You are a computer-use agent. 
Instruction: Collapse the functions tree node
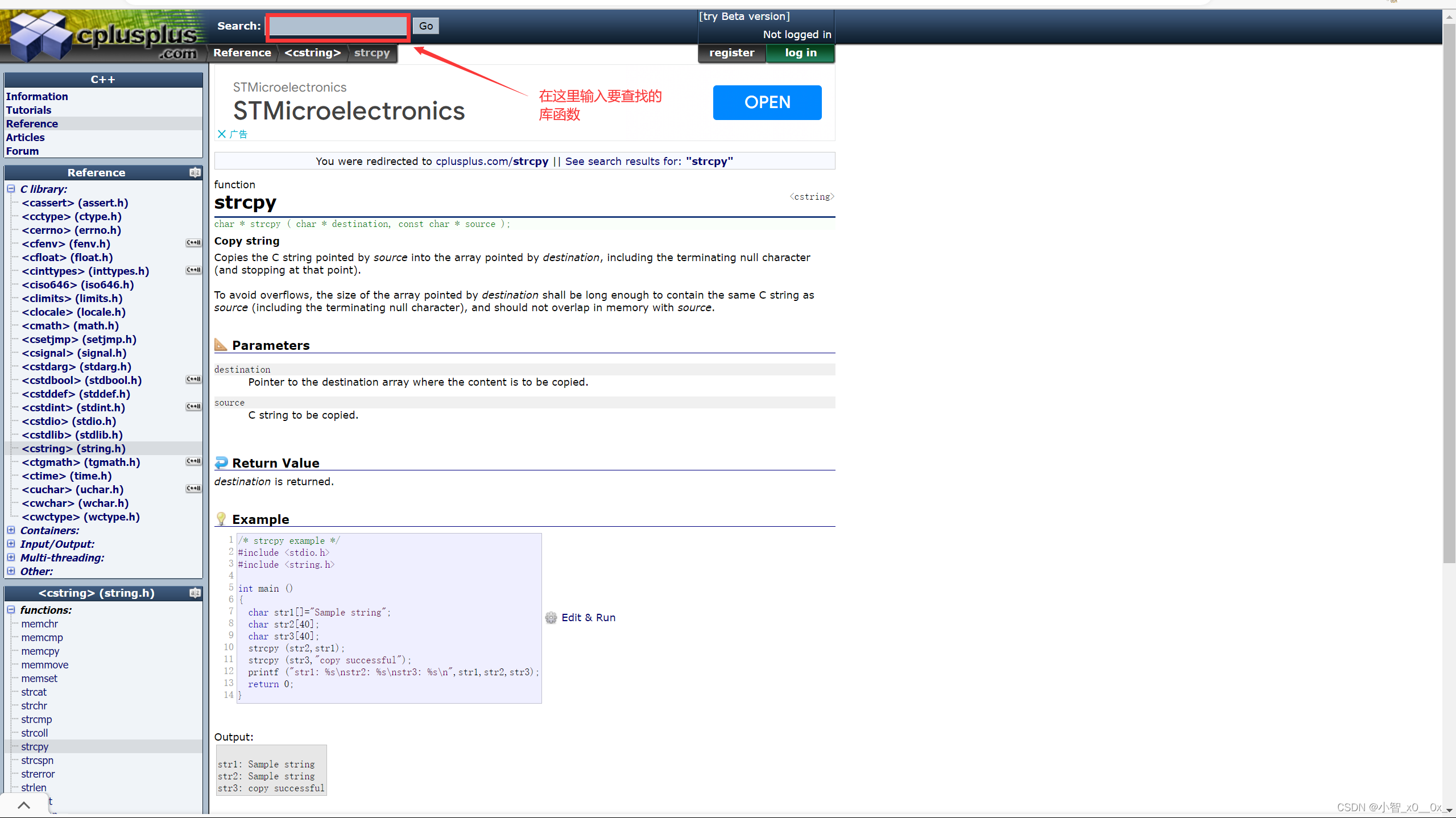pos(11,610)
